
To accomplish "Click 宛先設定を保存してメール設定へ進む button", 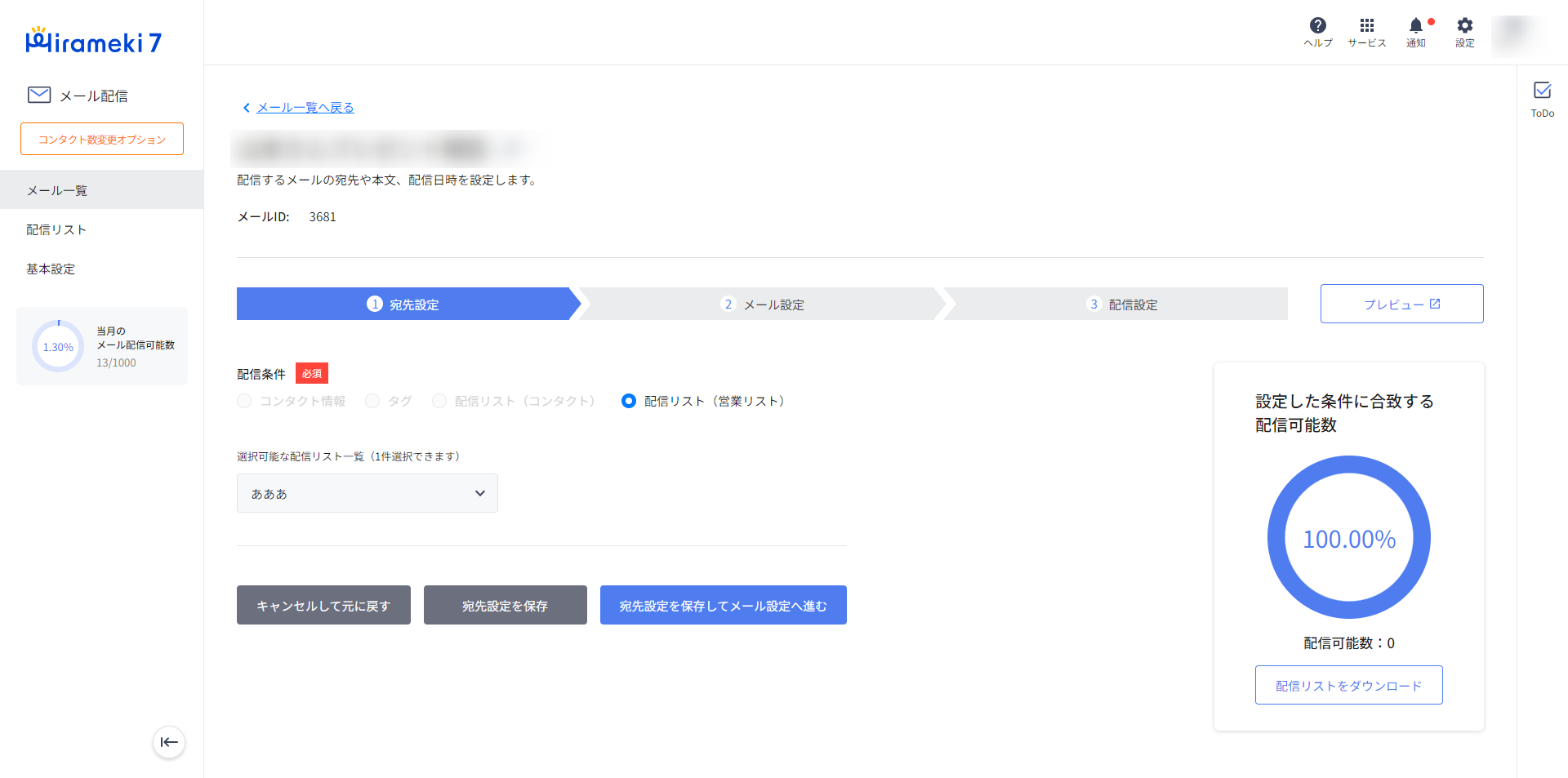I will pyautogui.click(x=723, y=605).
